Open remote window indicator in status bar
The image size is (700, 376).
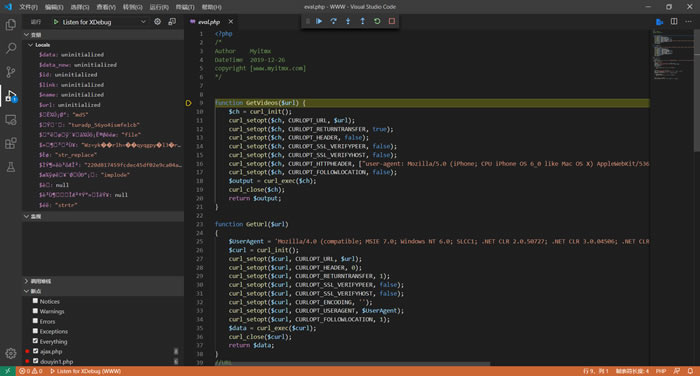pos(8,371)
